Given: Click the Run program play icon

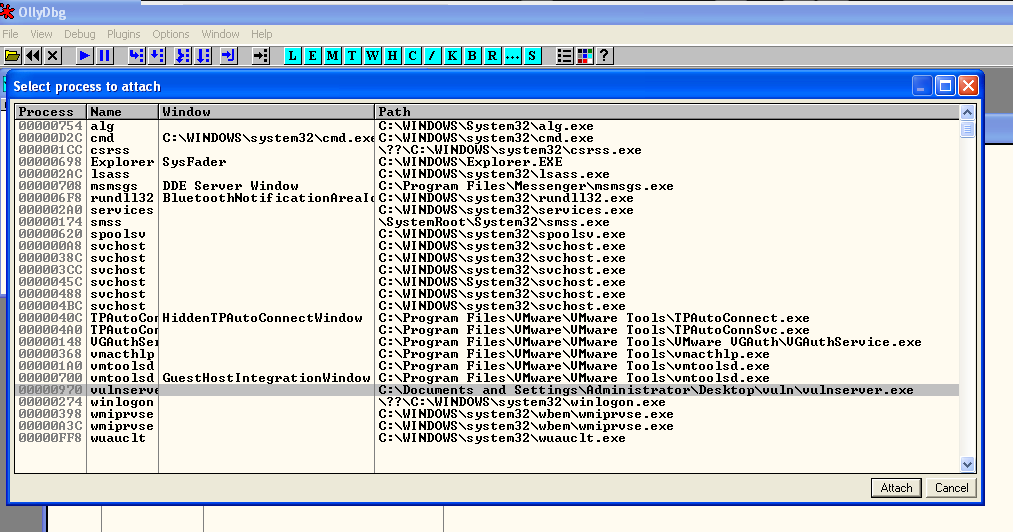Looking at the screenshot, I should (x=84, y=56).
